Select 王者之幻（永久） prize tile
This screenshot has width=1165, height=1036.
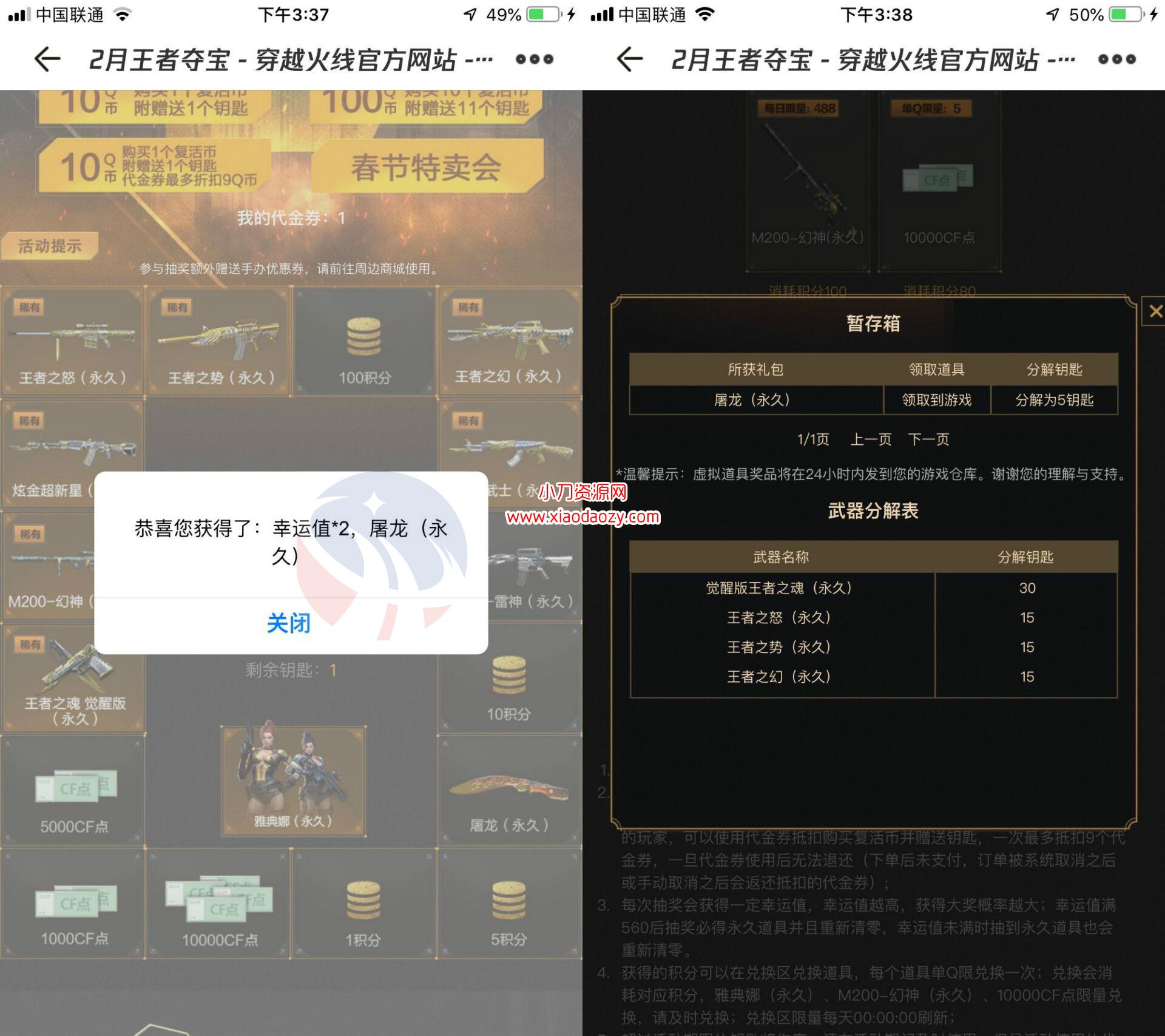coord(510,342)
